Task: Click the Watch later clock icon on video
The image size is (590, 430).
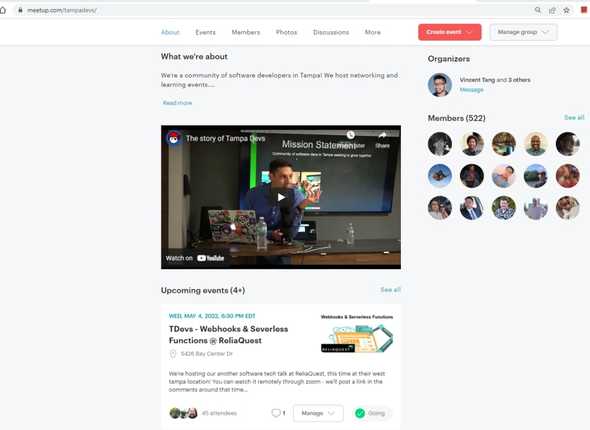Action: click(350, 135)
